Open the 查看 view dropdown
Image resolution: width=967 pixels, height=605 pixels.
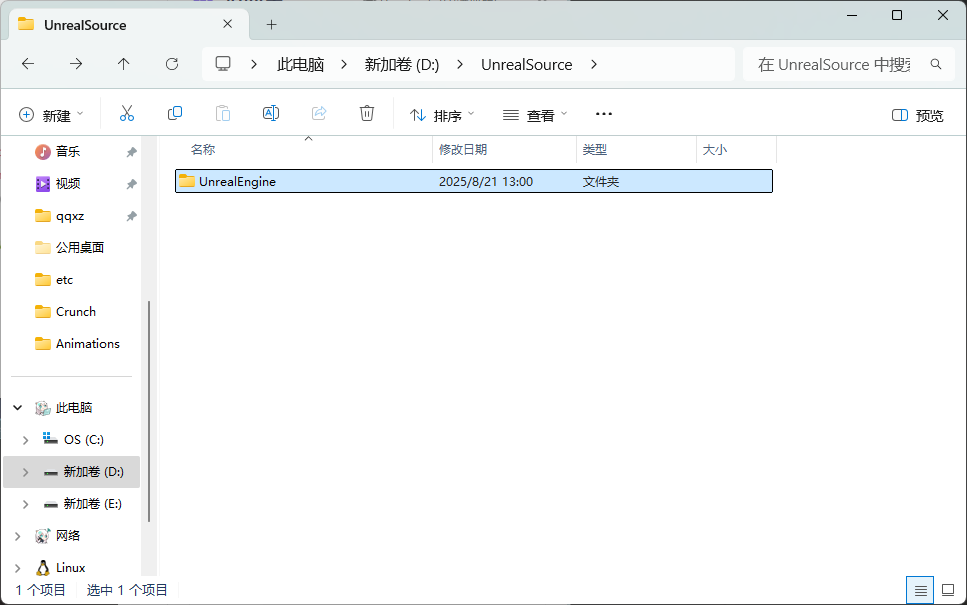535,116
